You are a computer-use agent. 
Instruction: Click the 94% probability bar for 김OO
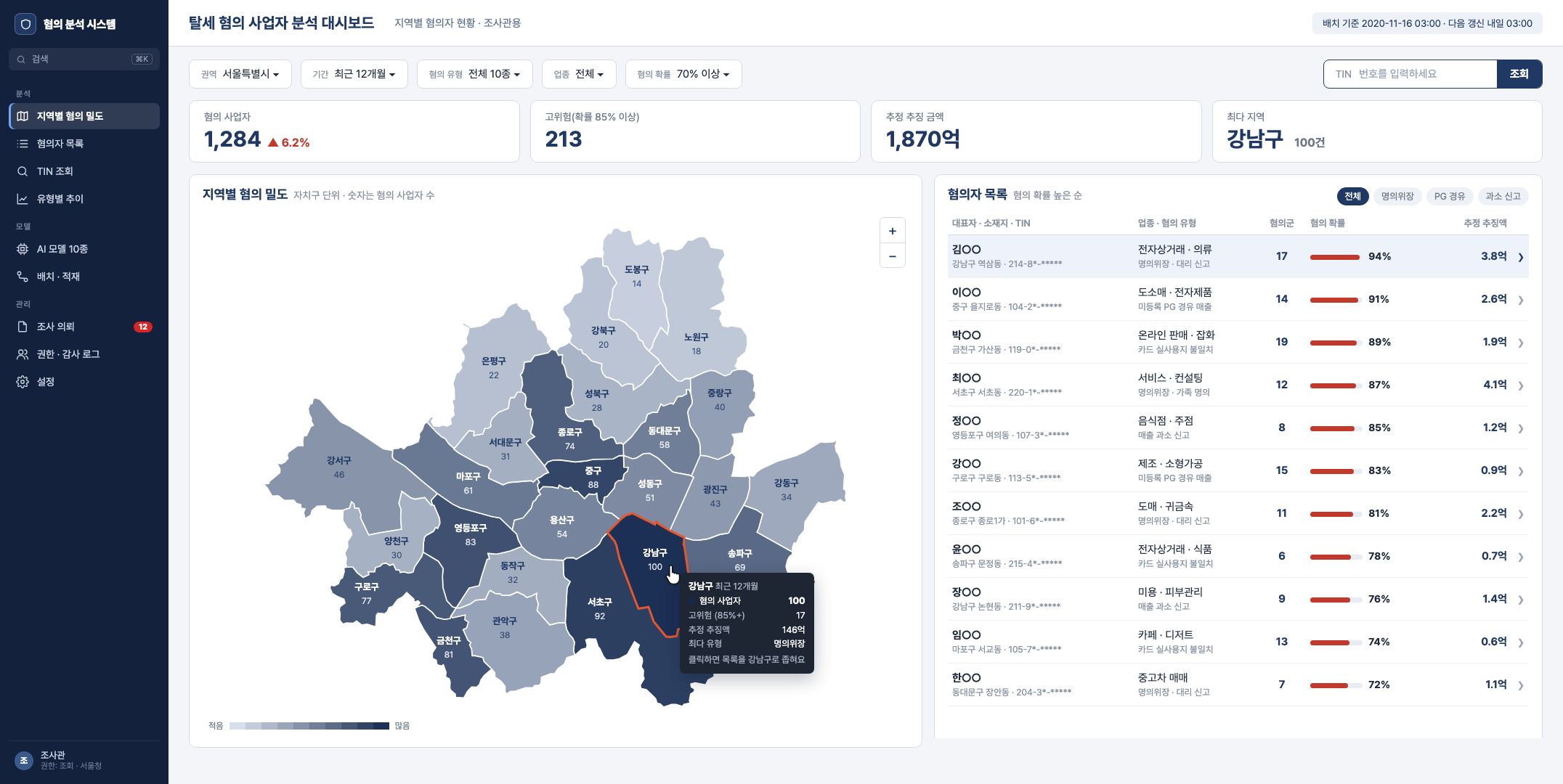tap(1335, 257)
